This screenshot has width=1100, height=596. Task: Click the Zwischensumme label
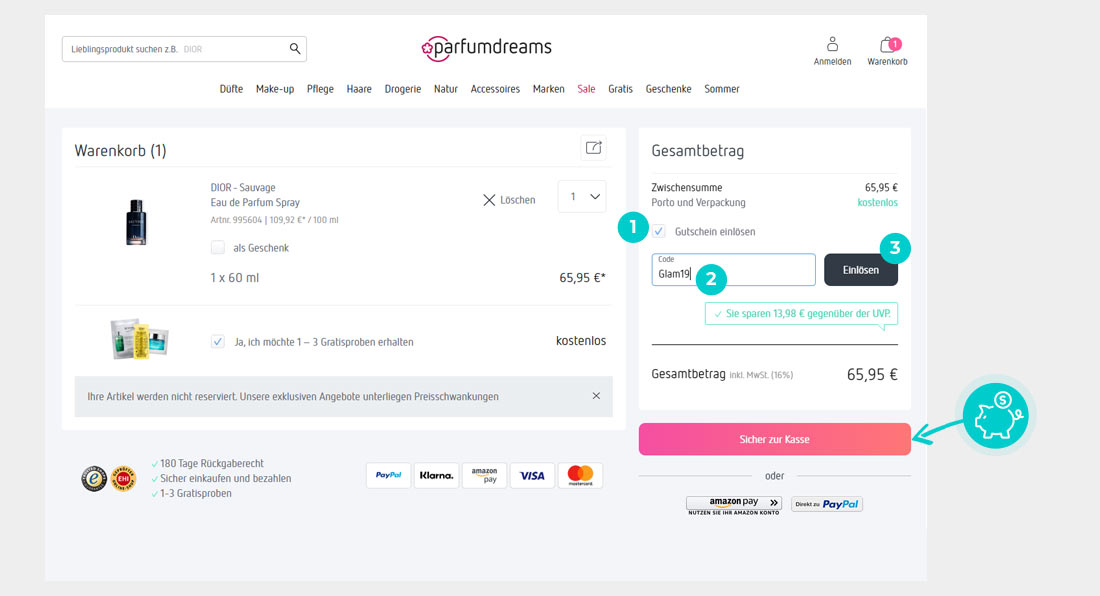click(x=687, y=187)
